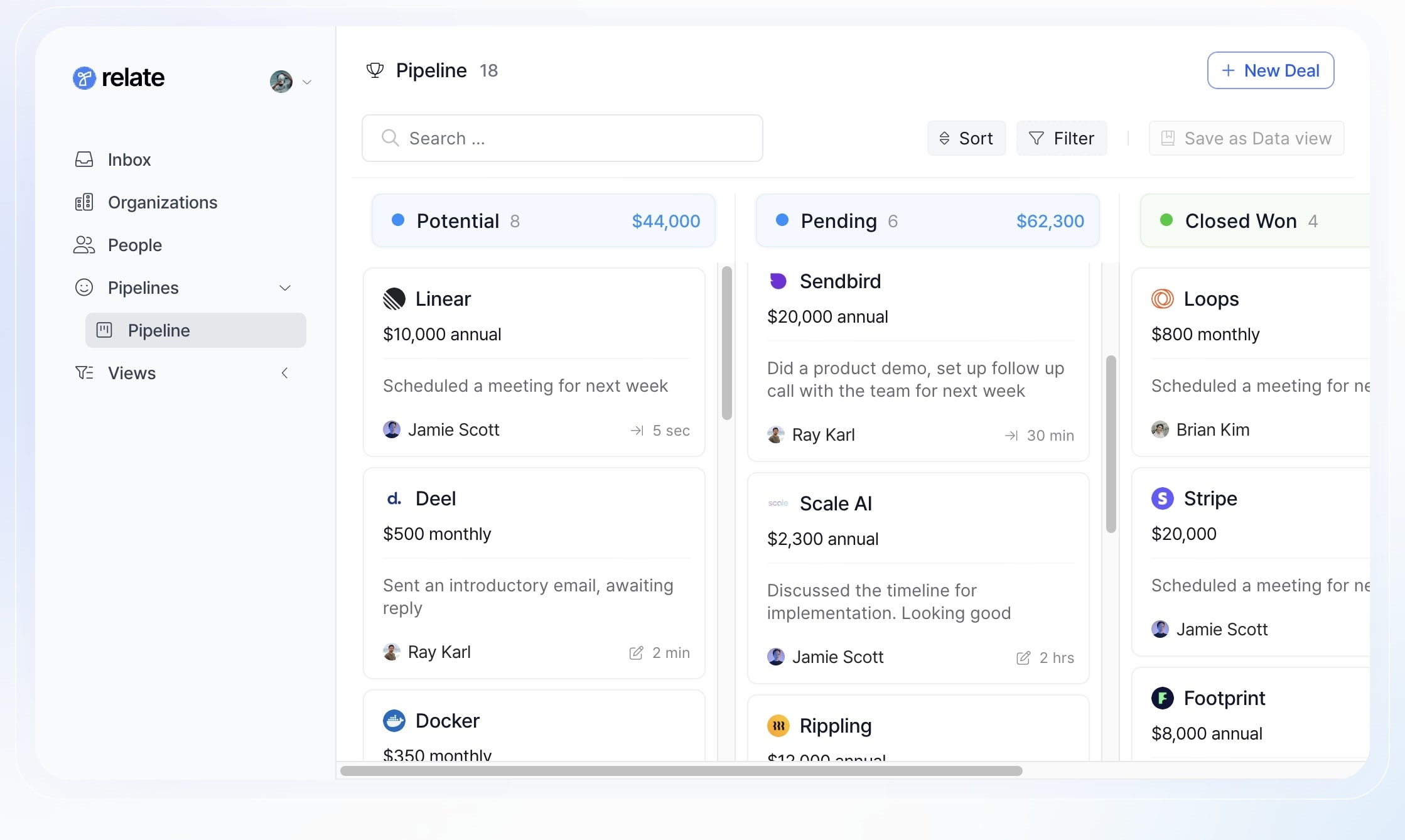Click the New Deal button
The height and width of the screenshot is (840, 1405).
(x=1270, y=70)
